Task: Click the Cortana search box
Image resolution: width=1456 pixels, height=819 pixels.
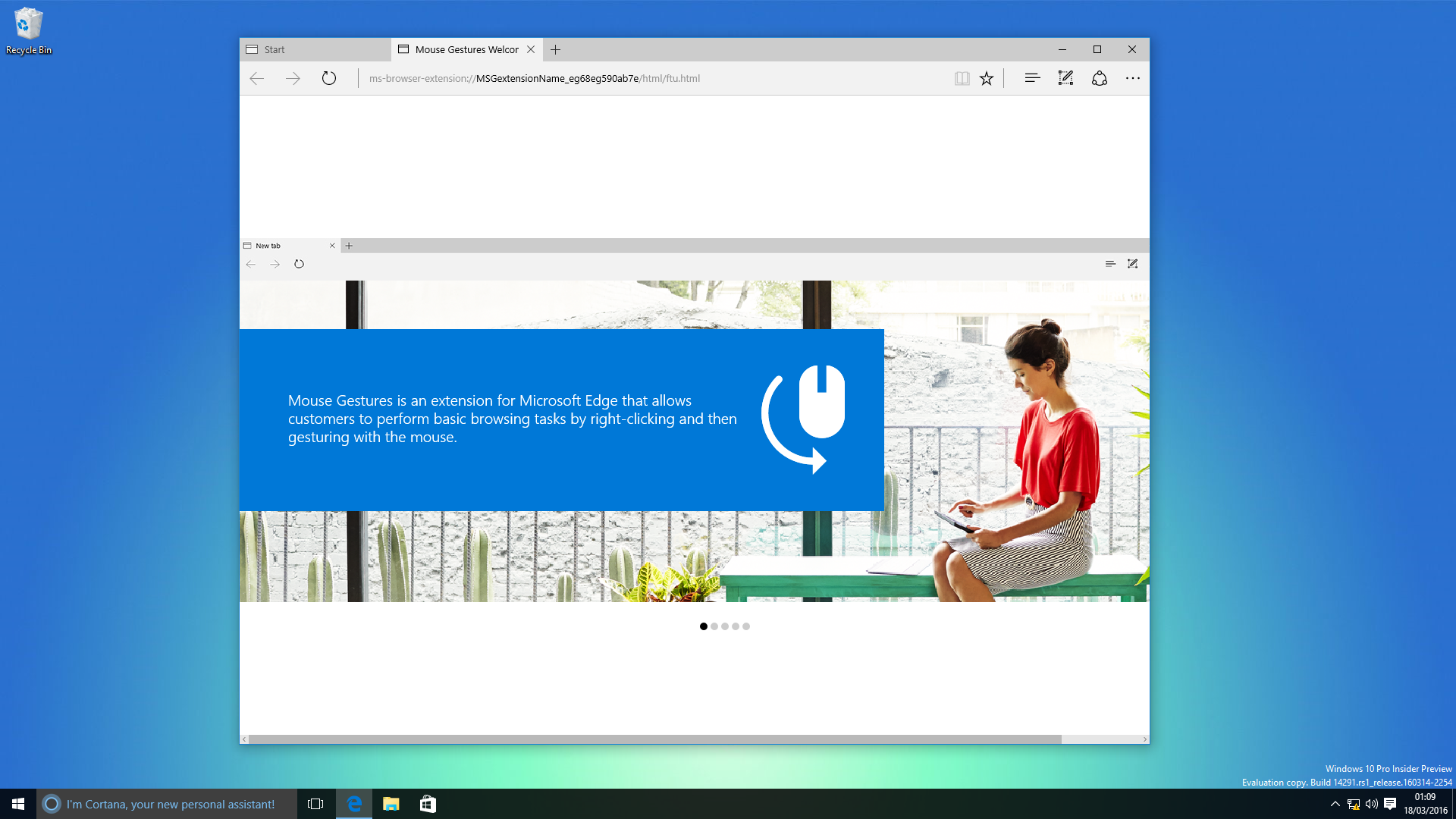Action: click(167, 804)
